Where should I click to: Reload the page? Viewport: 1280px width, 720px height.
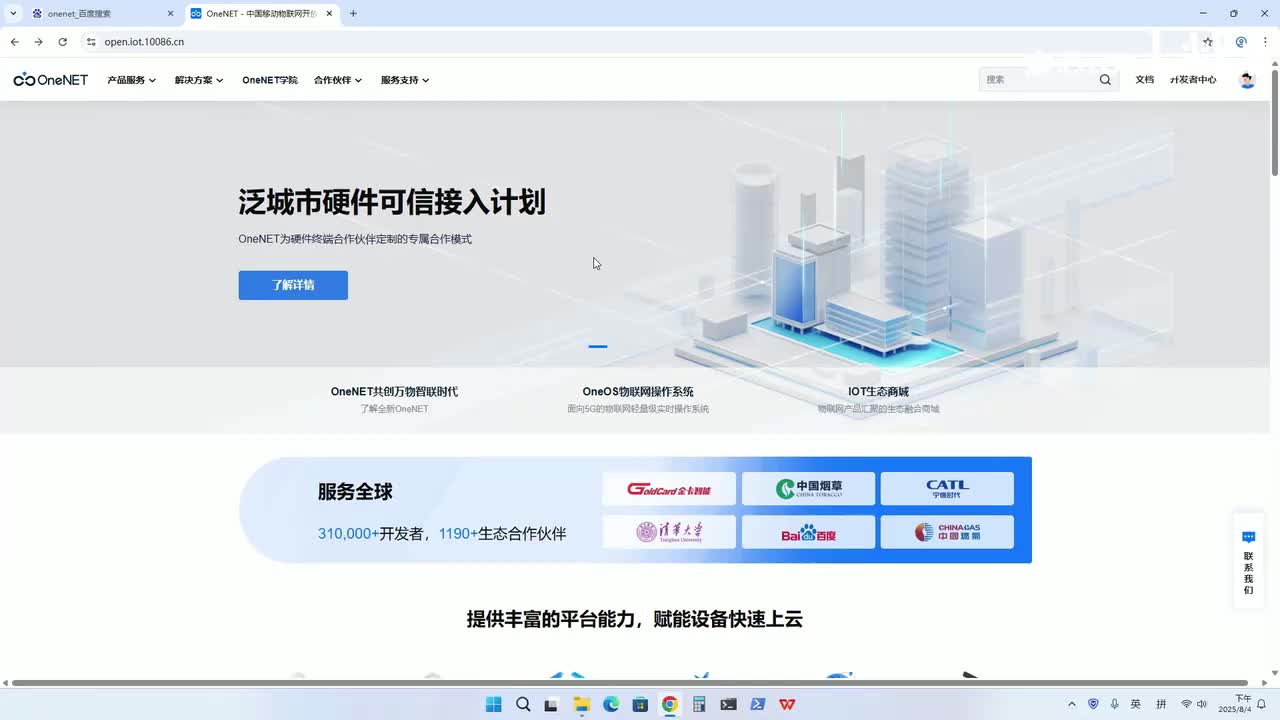point(62,42)
